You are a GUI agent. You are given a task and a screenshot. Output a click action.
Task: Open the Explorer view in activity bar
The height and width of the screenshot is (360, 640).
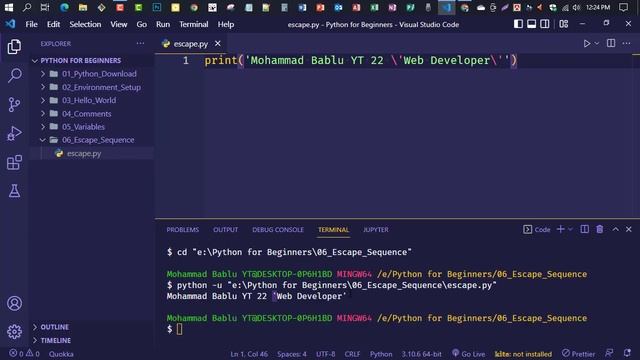[x=14, y=47]
